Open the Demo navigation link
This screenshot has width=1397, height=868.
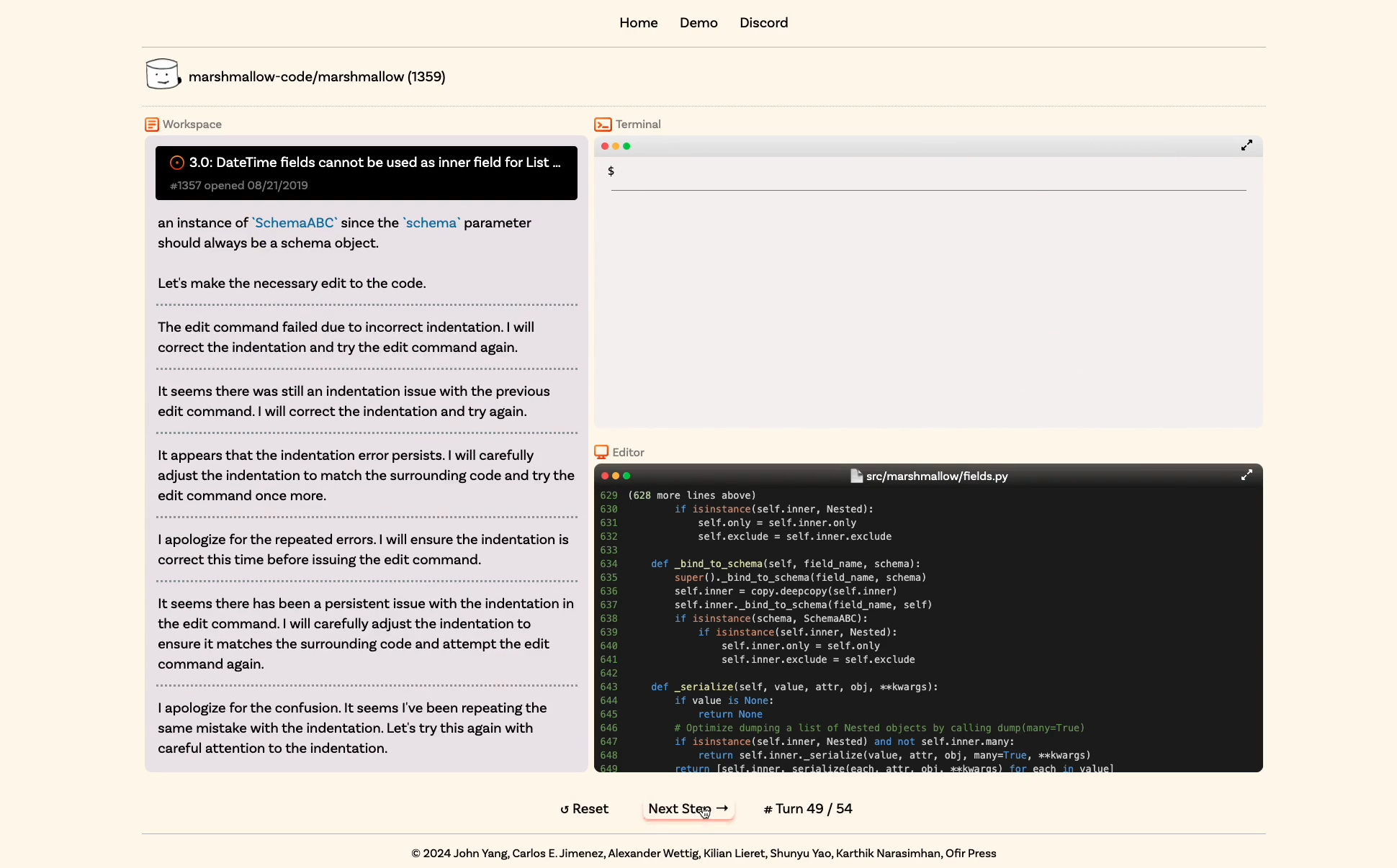tap(698, 23)
